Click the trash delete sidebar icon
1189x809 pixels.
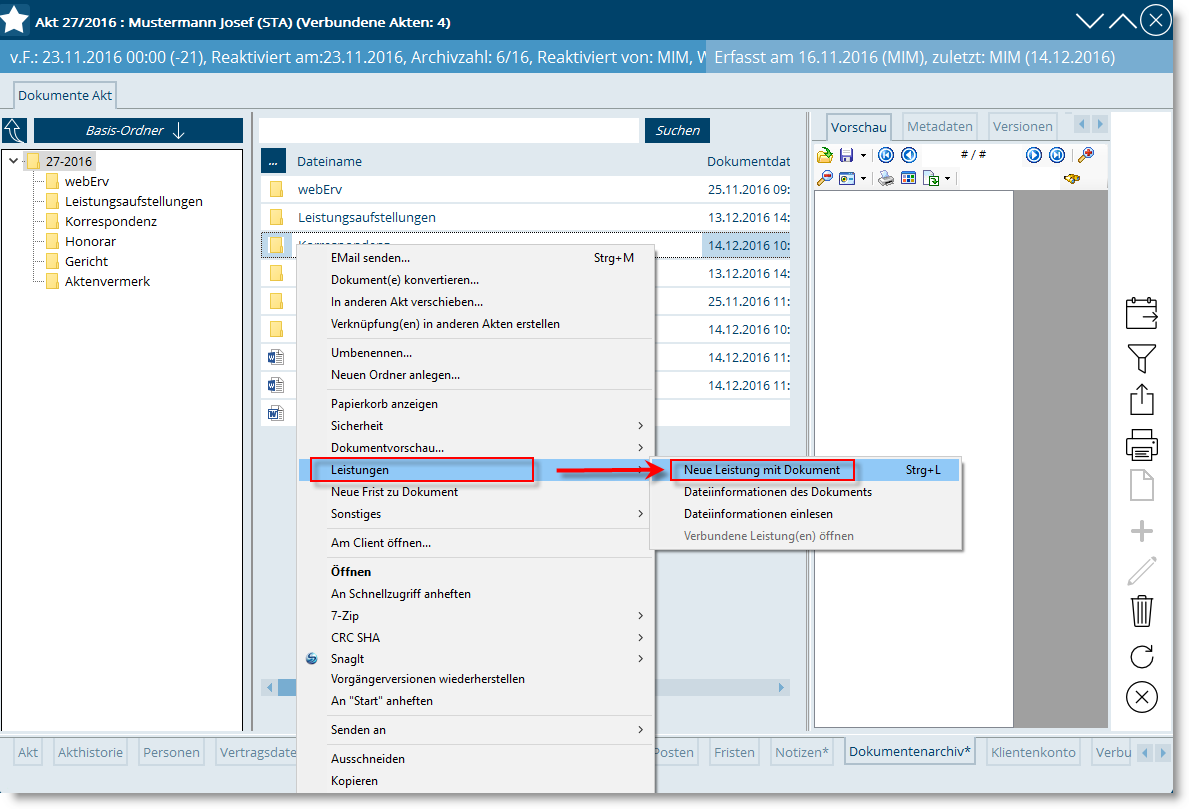tap(1141, 611)
